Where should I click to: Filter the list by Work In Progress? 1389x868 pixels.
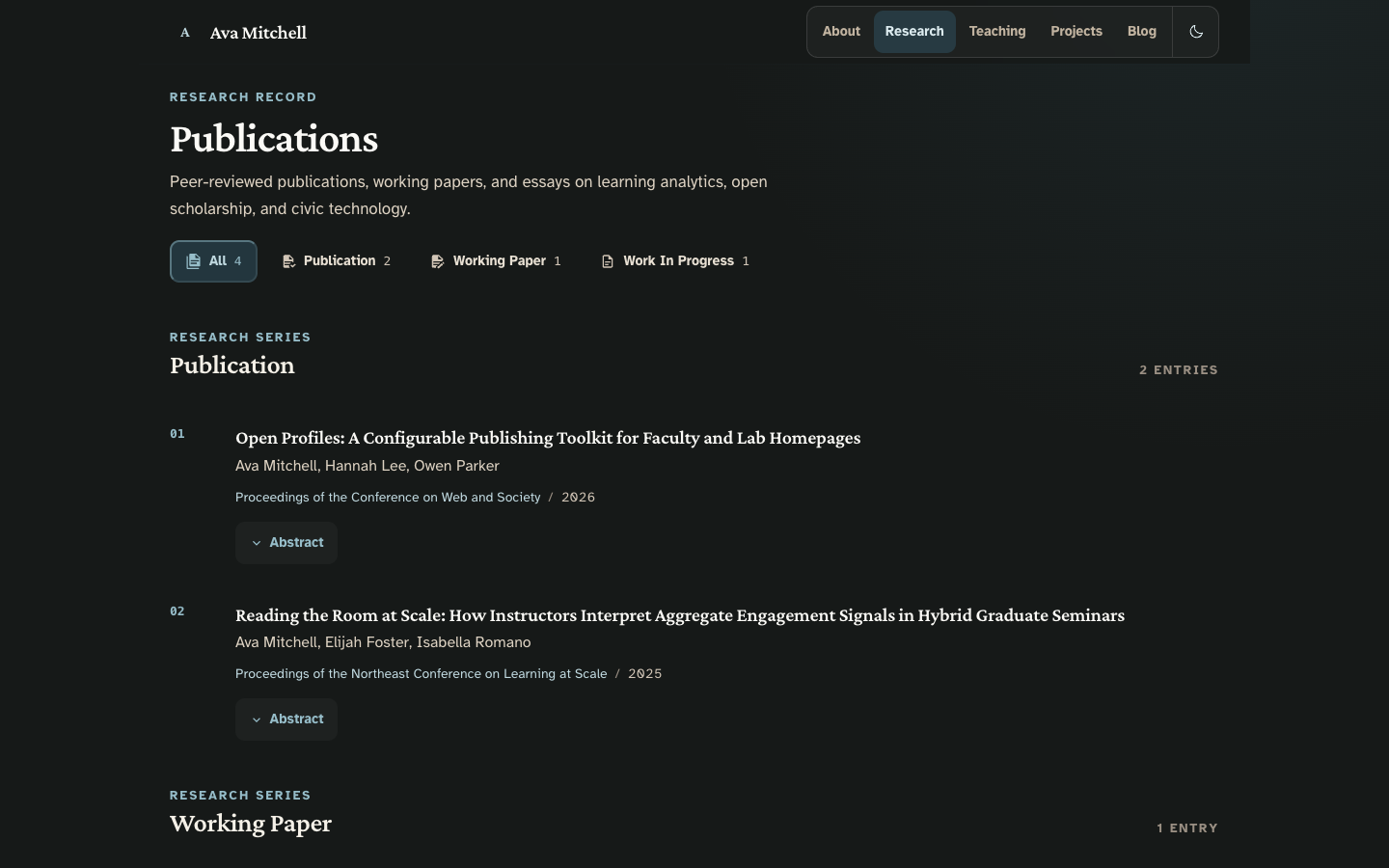pos(674,261)
